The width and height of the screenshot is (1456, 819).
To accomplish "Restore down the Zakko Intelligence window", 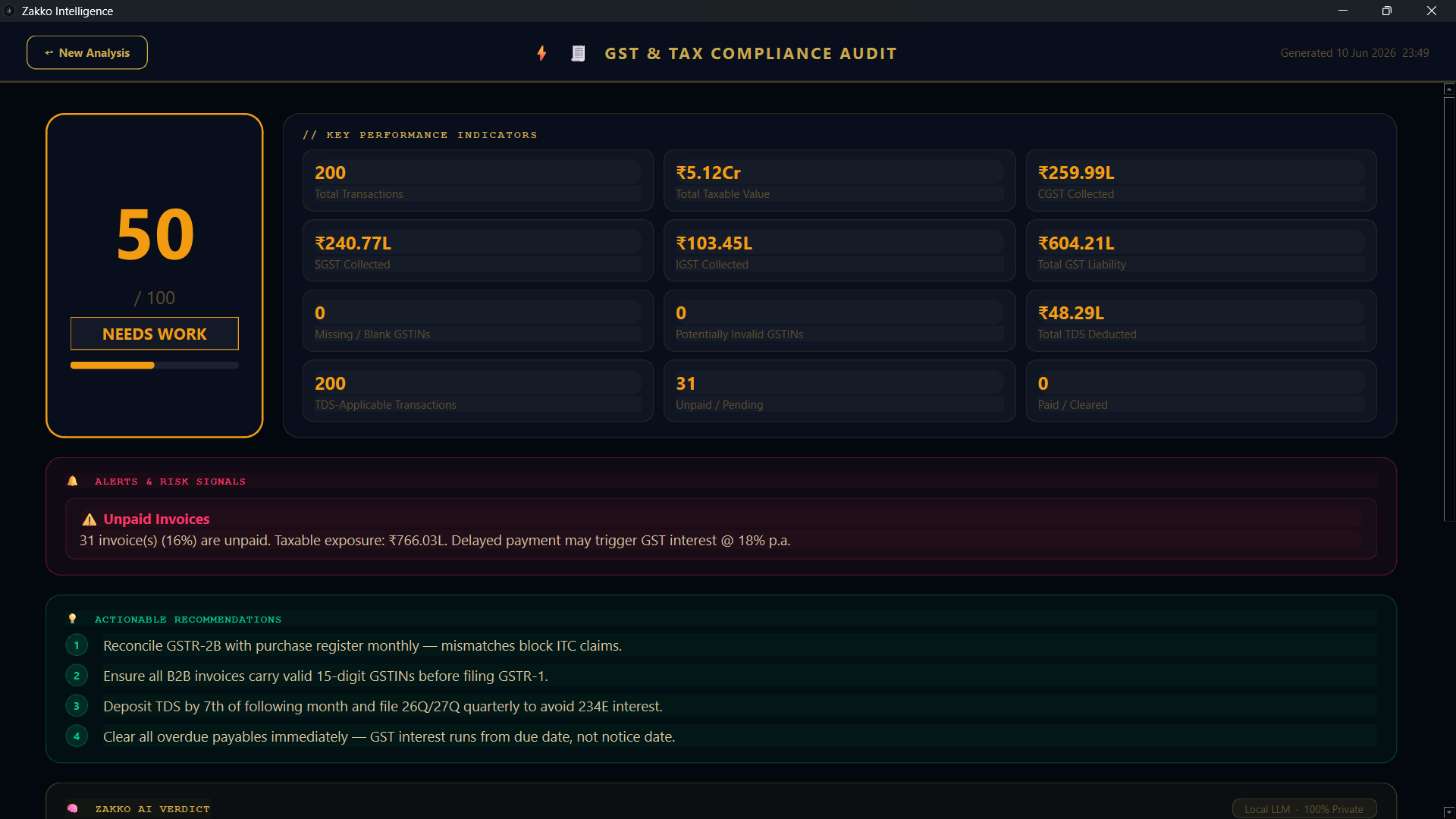I will 1387,11.
